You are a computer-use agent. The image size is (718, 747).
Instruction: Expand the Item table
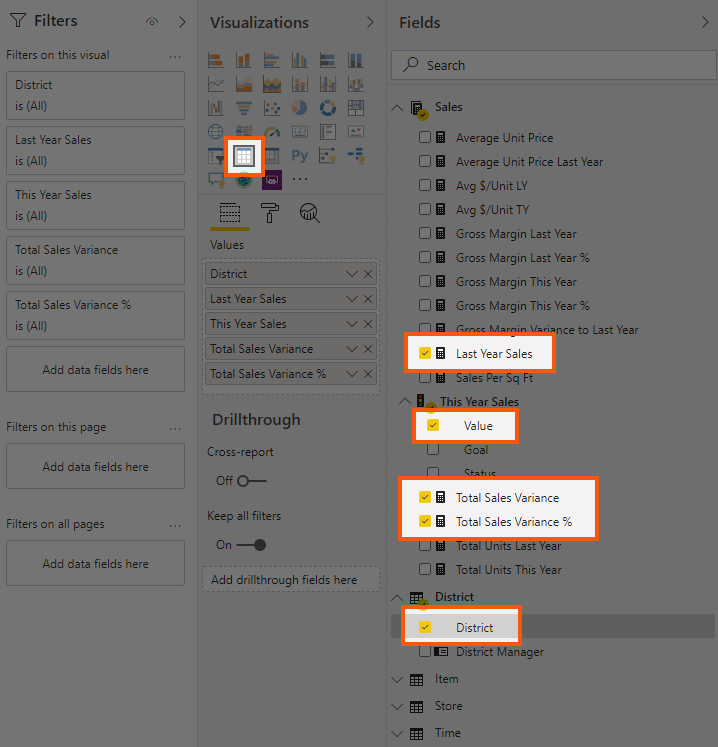(397, 680)
